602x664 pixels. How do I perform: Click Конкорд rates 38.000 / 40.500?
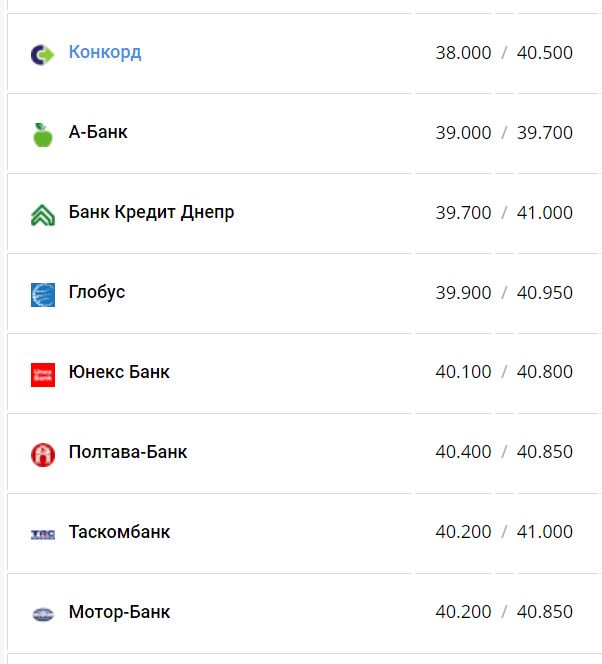coord(504,52)
